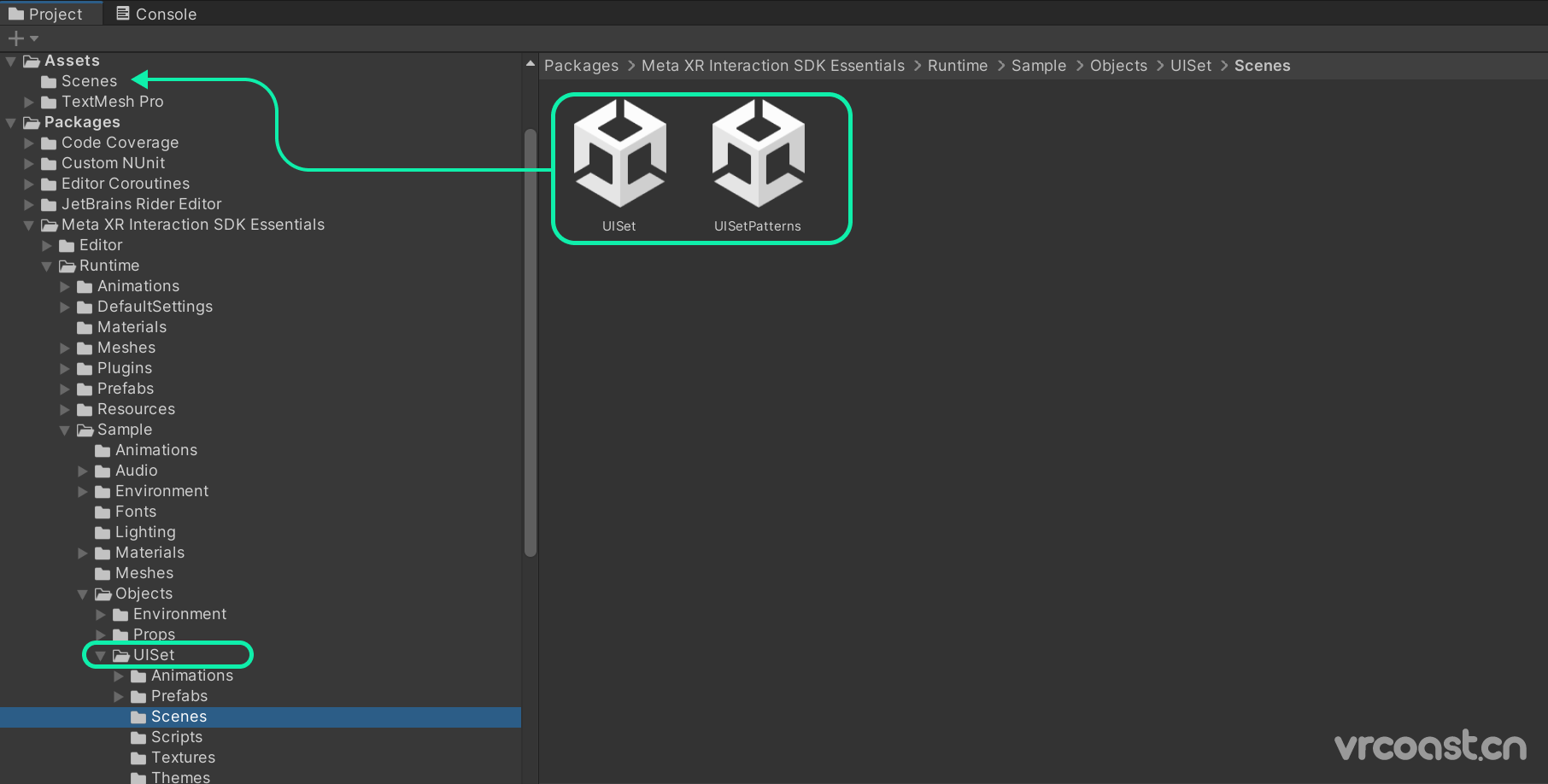The width and height of the screenshot is (1548, 784).
Task: Go to Packages in the breadcrumb
Action: tap(581, 66)
